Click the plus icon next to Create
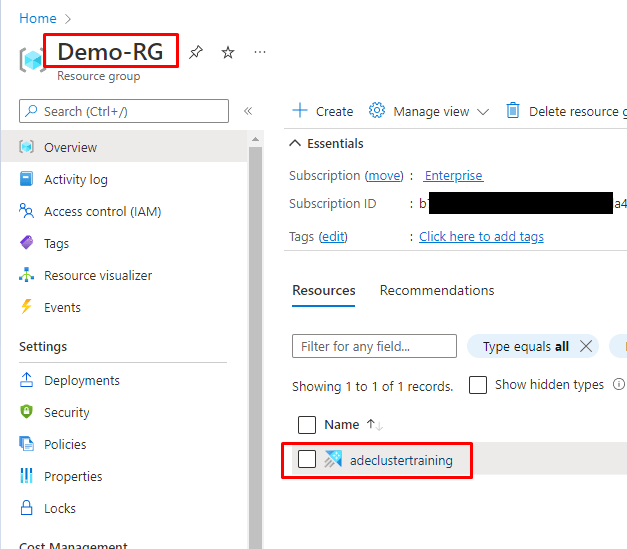 pos(300,110)
